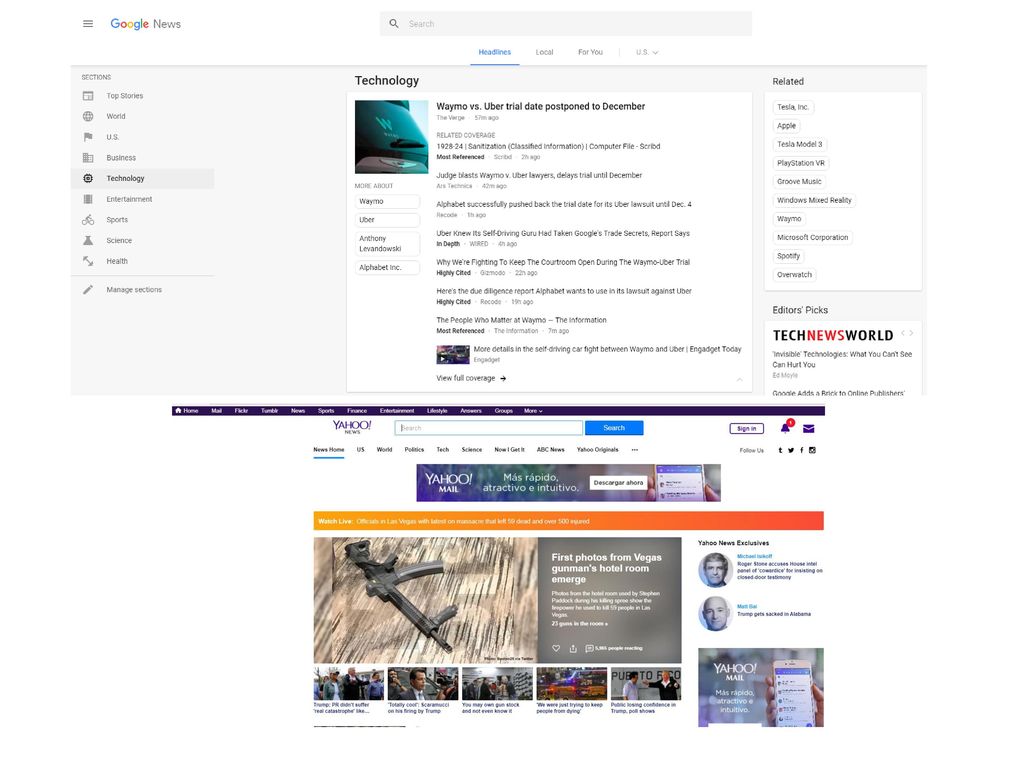This screenshot has width=1024, height=768.
Task: Expand the More menu in Yahoo top bar
Action: coord(533,411)
